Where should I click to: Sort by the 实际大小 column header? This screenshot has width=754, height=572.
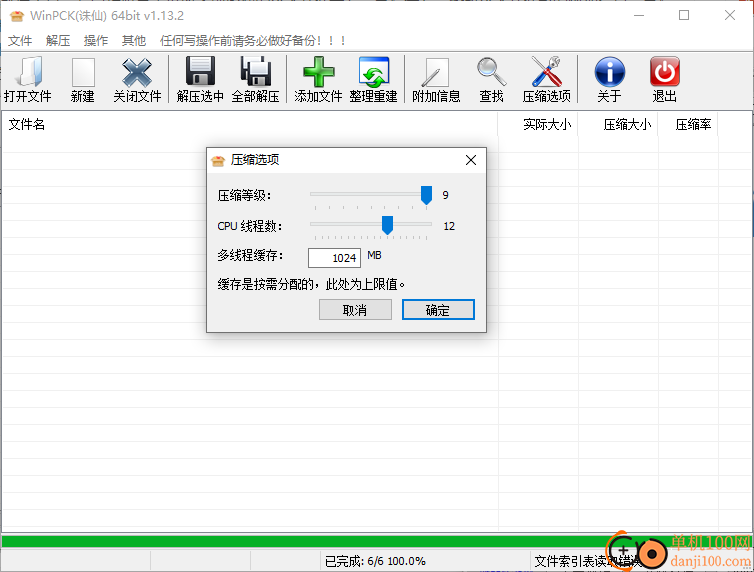click(538, 124)
